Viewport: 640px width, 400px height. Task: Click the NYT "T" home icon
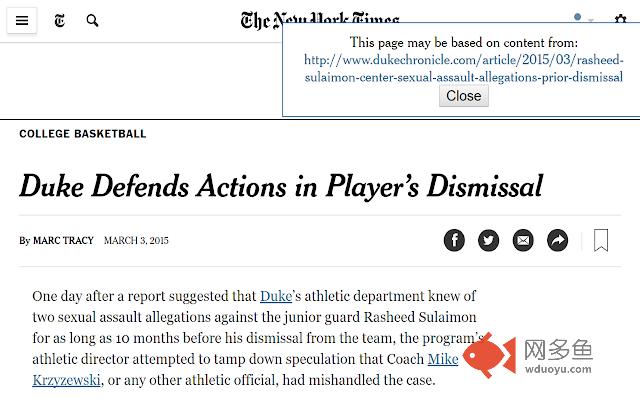(x=60, y=20)
